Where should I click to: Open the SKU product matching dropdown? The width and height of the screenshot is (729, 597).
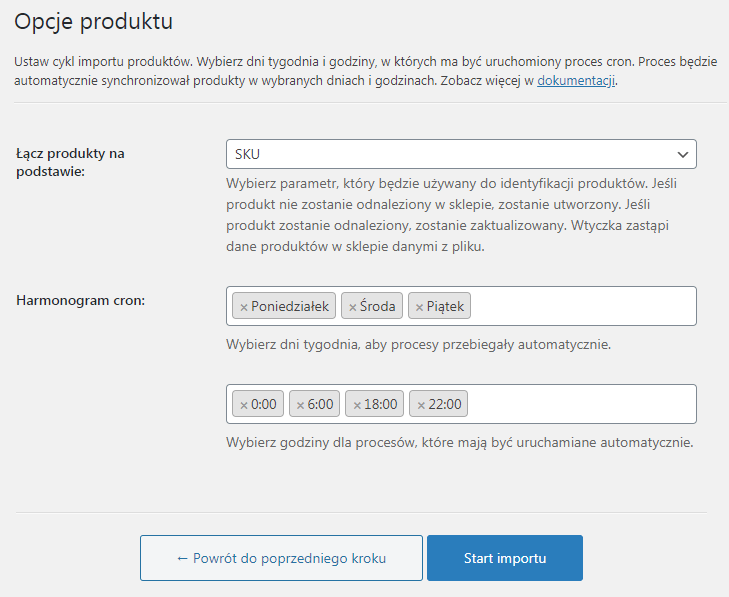coord(461,154)
